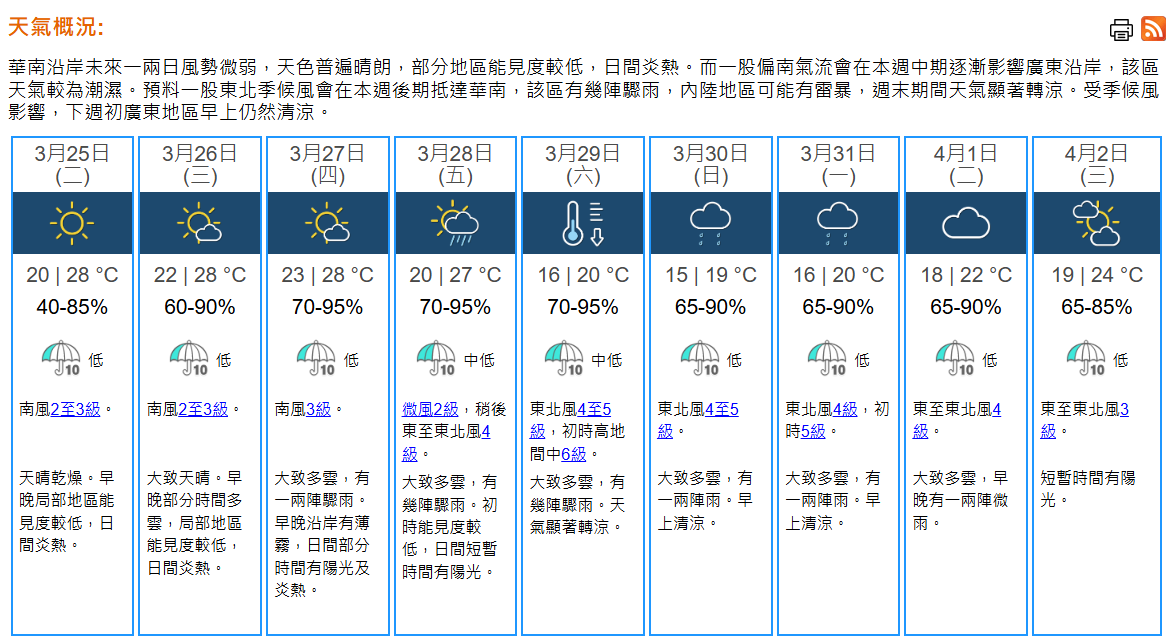
Task: Click the umbrella rain probability icon for 3月25日
Action: pyautogui.click(x=61, y=359)
